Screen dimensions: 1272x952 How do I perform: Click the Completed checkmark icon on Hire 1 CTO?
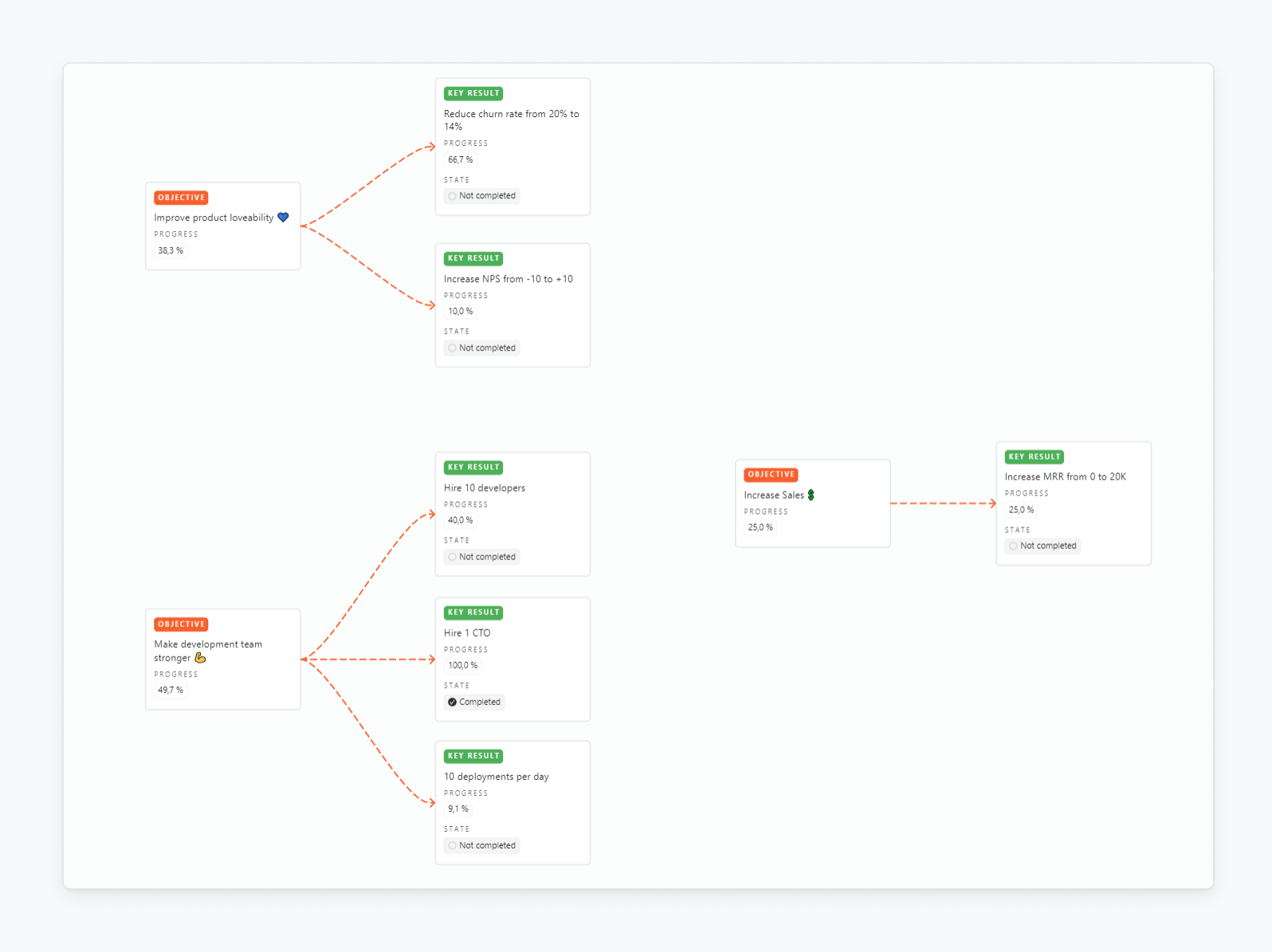pos(453,703)
